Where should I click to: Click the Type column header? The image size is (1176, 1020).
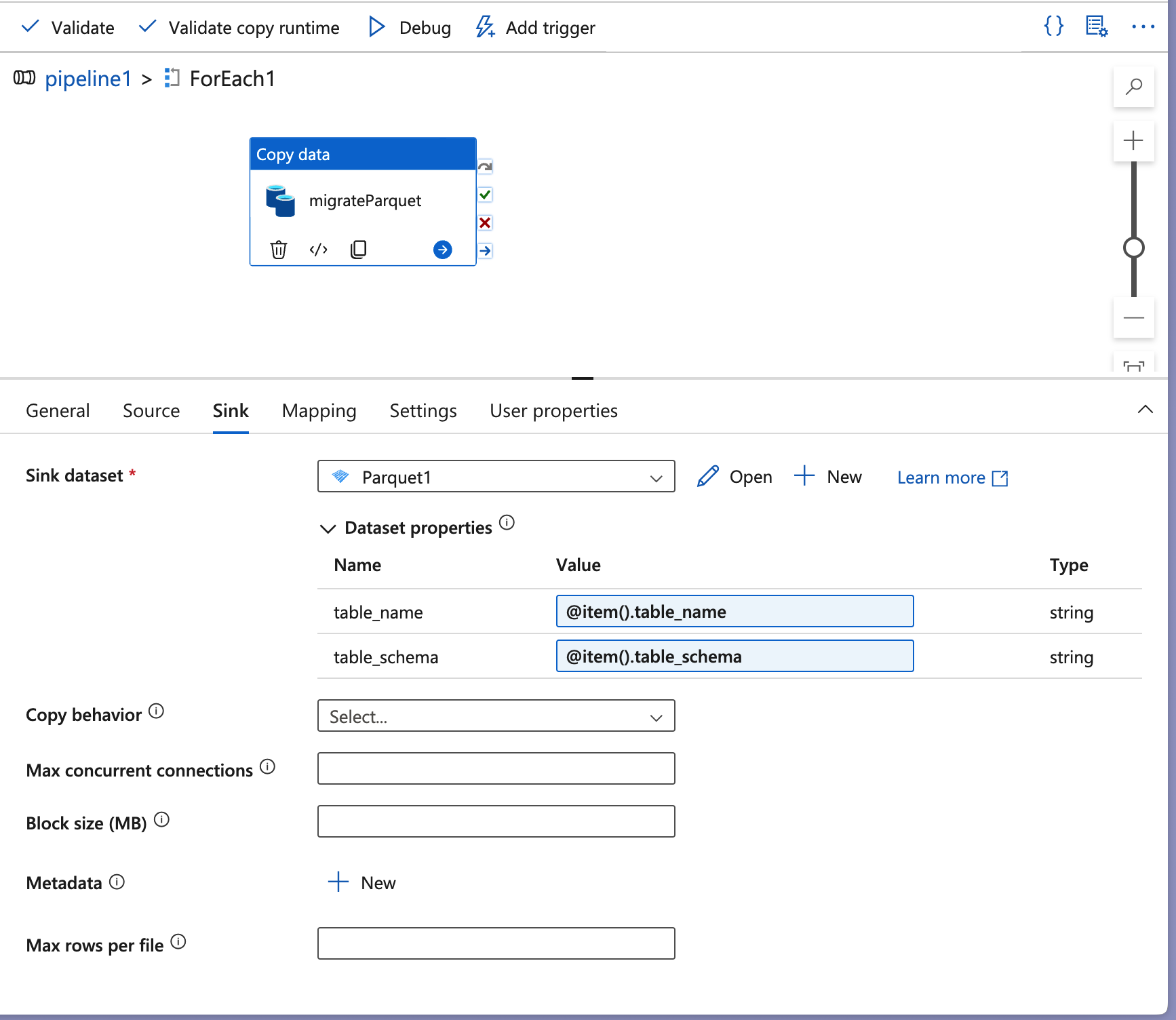tap(1069, 566)
